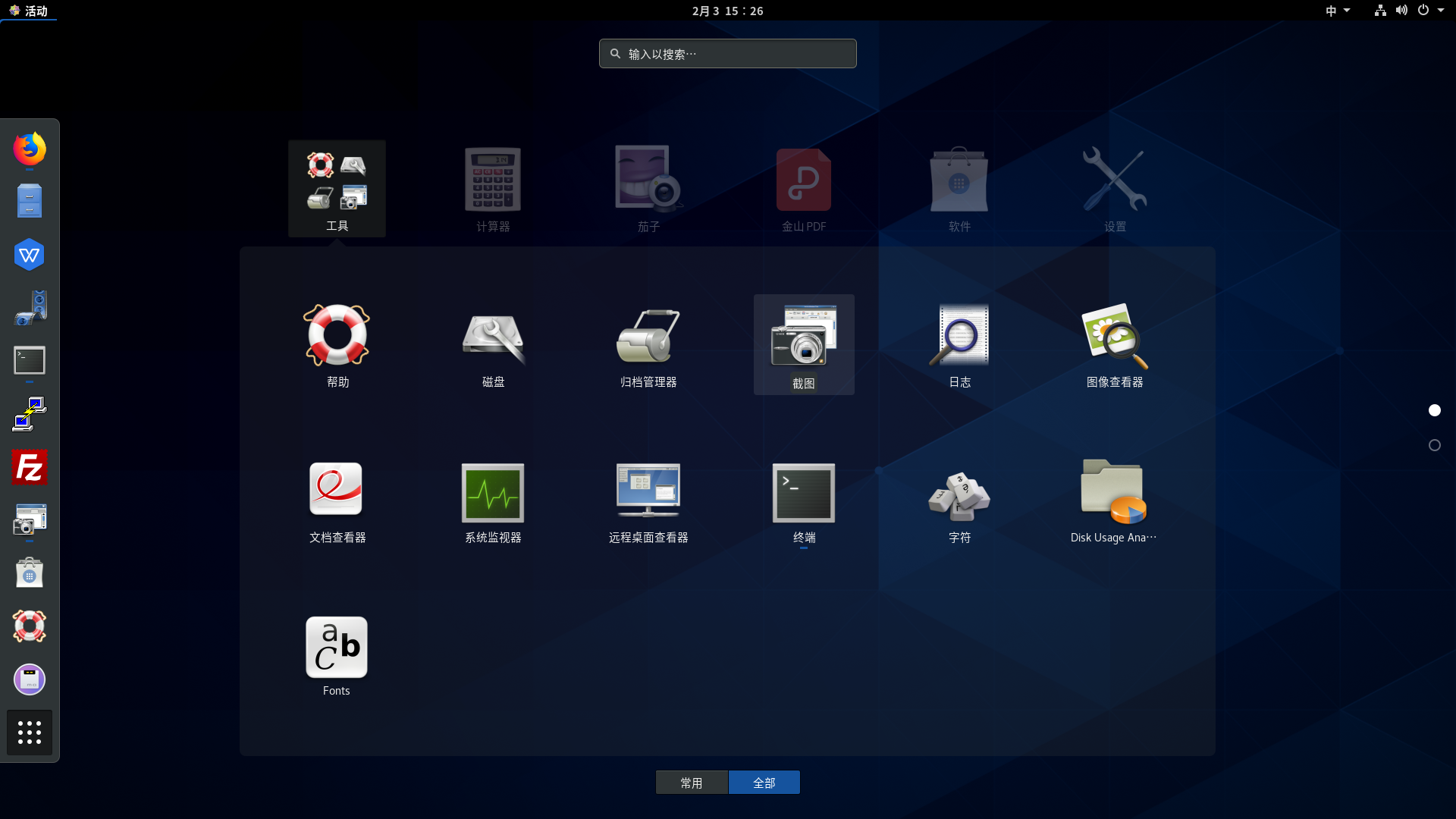1456x819 pixels.
Task: Open input method dropdown in top bar
Action: tap(1338, 11)
